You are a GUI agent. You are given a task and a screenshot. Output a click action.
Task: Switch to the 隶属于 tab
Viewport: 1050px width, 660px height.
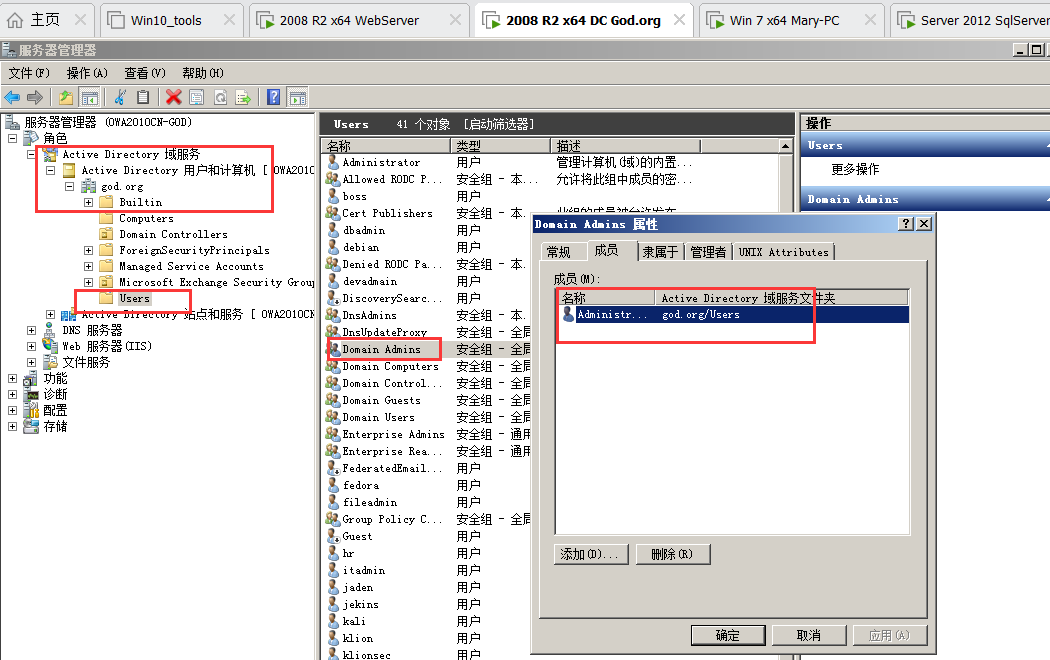(660, 252)
